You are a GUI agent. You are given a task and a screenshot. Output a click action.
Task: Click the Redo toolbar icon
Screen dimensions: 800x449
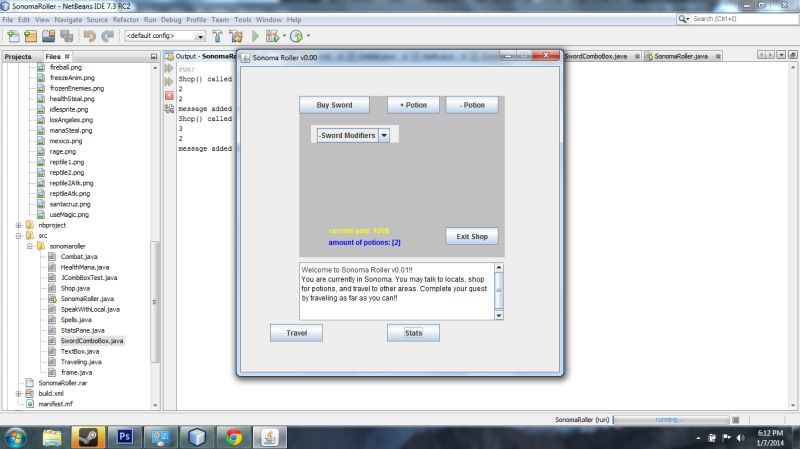coord(108,36)
